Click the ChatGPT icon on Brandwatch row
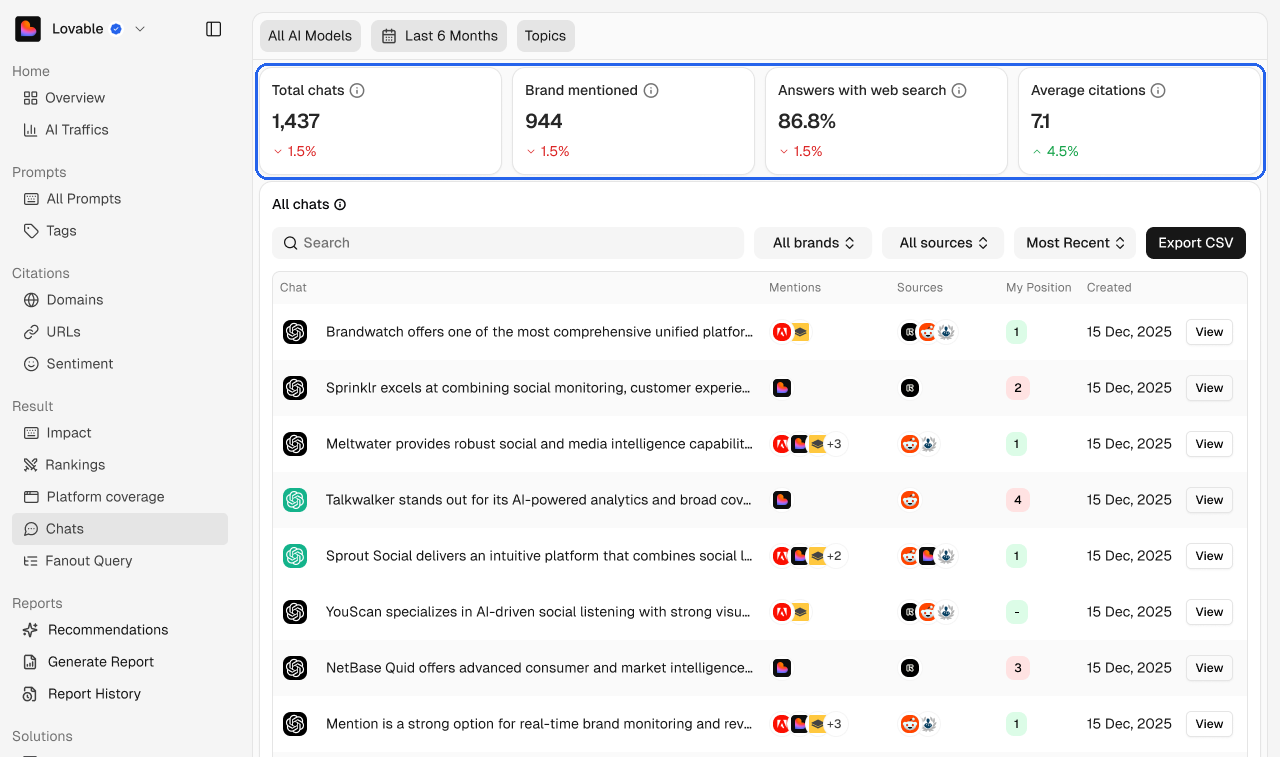The width and height of the screenshot is (1280, 757). (x=295, y=332)
